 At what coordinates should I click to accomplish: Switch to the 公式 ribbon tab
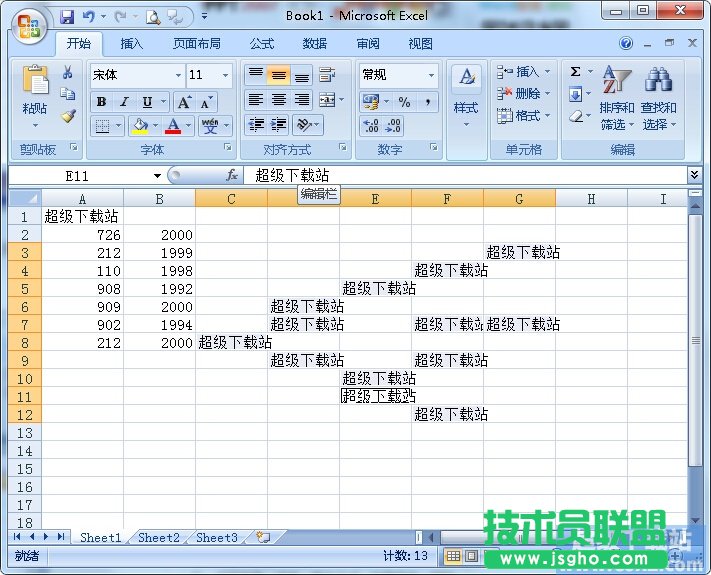click(x=262, y=44)
